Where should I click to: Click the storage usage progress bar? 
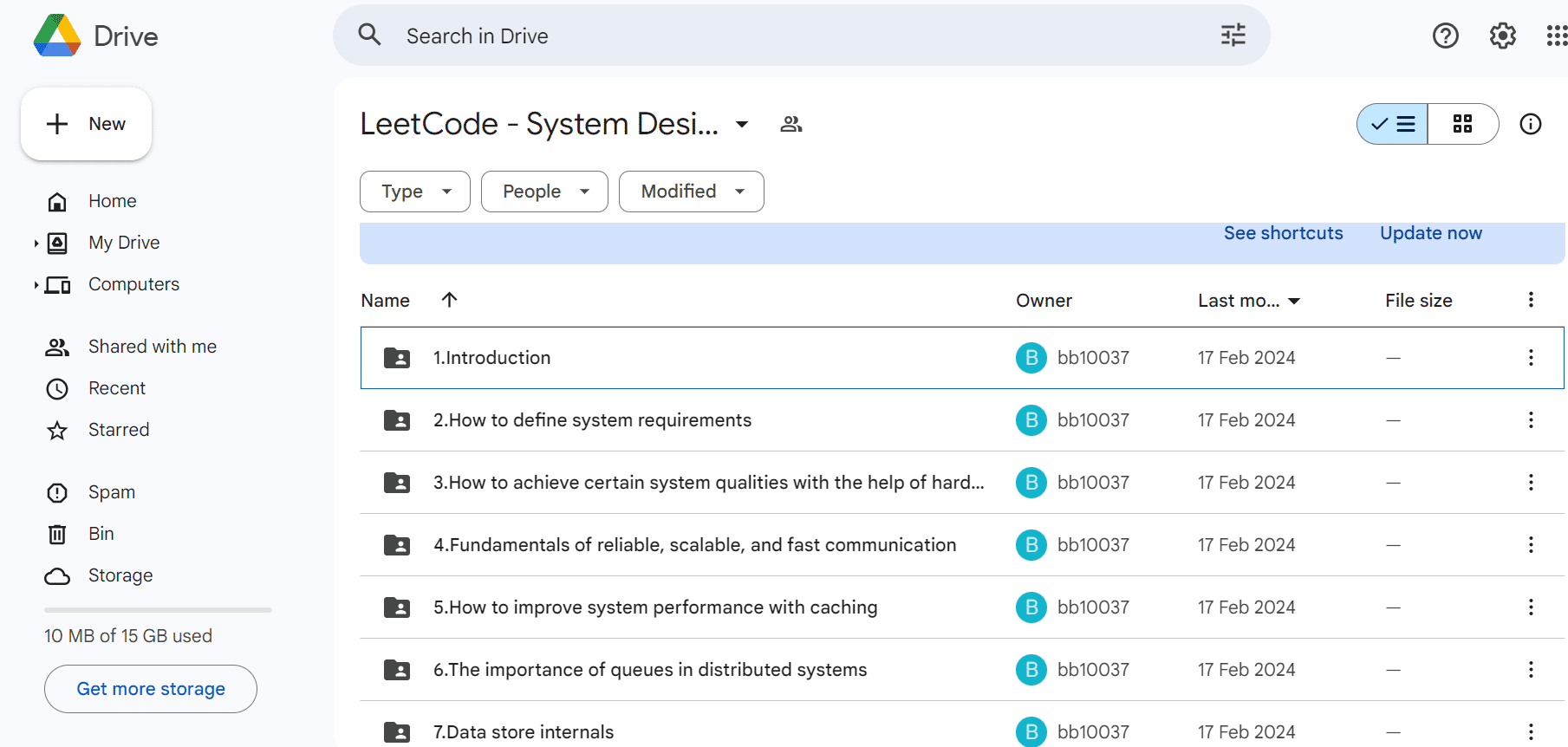click(x=158, y=610)
